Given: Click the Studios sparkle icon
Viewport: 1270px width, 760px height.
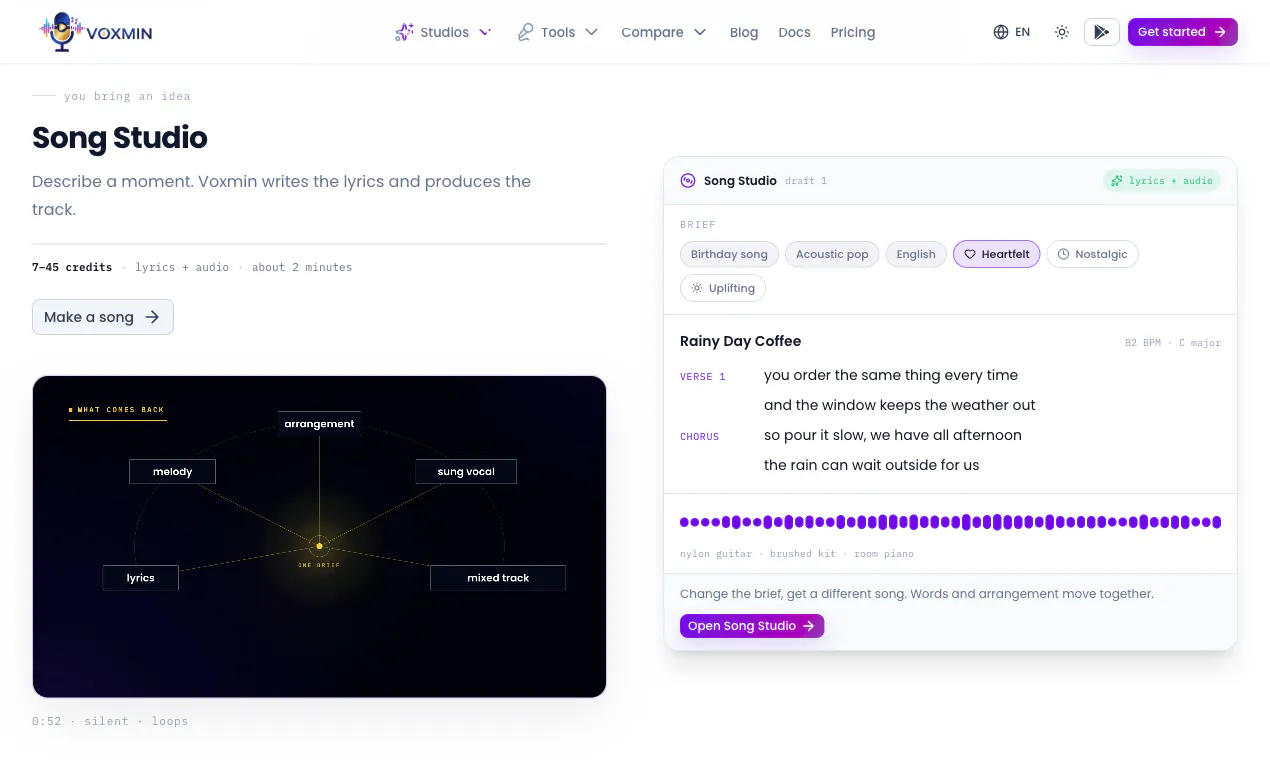Looking at the screenshot, I should tap(404, 32).
